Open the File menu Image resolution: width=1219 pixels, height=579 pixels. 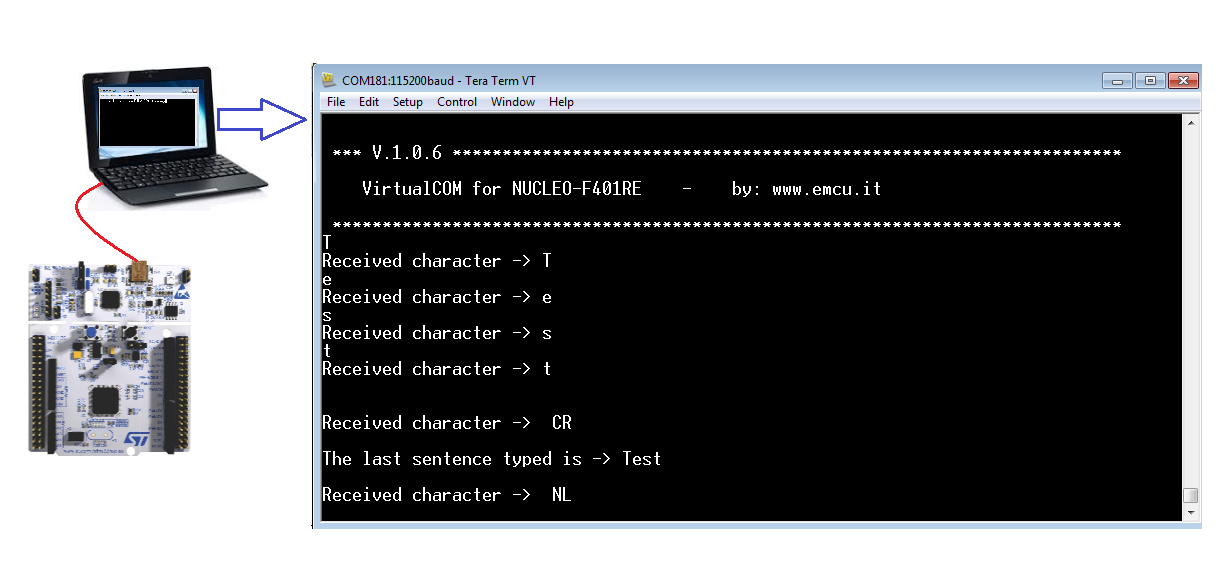click(336, 102)
